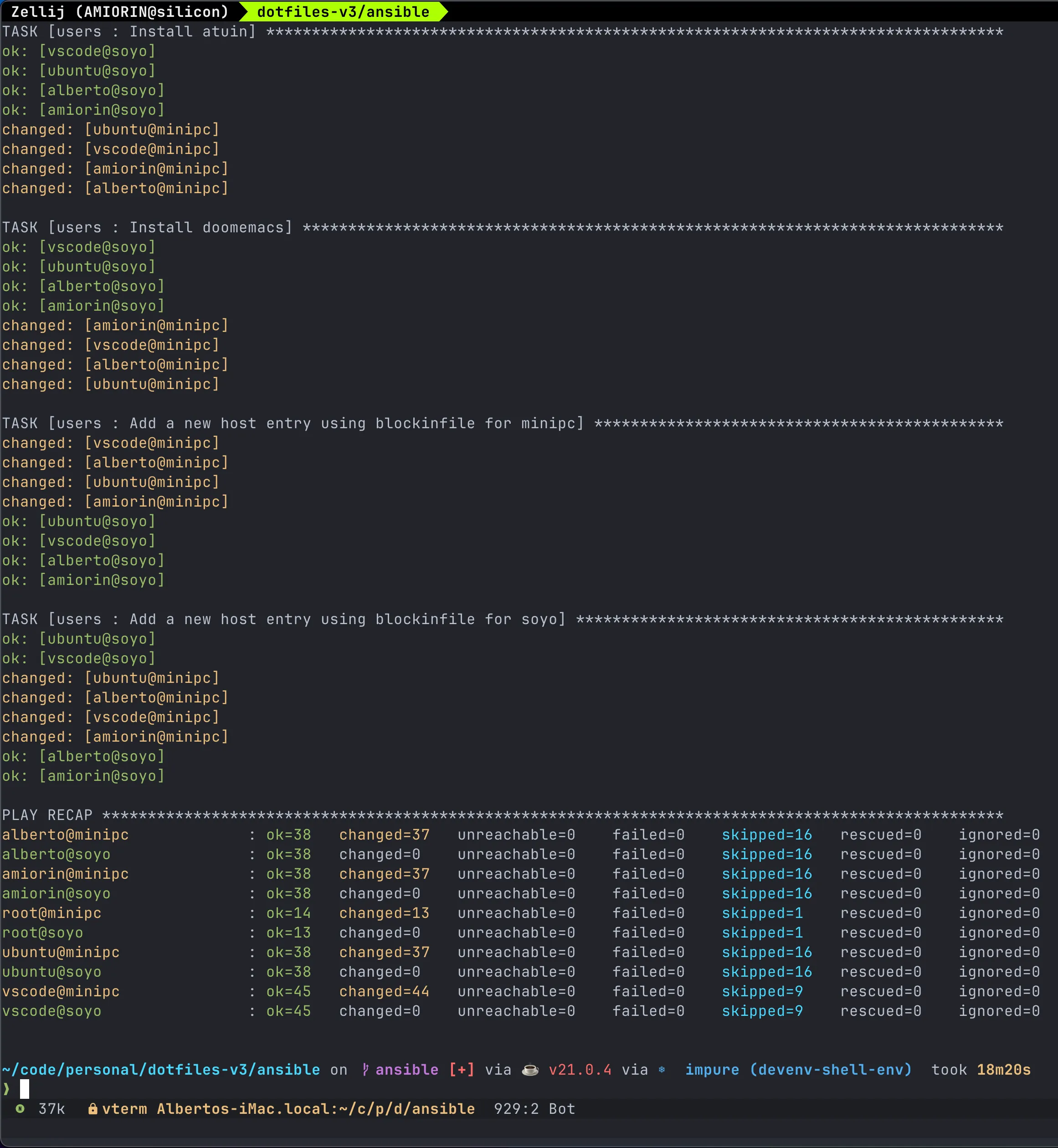This screenshot has width=1058, height=1148.
Task: Click the [+] git status marker
Action: pyautogui.click(x=462, y=1070)
